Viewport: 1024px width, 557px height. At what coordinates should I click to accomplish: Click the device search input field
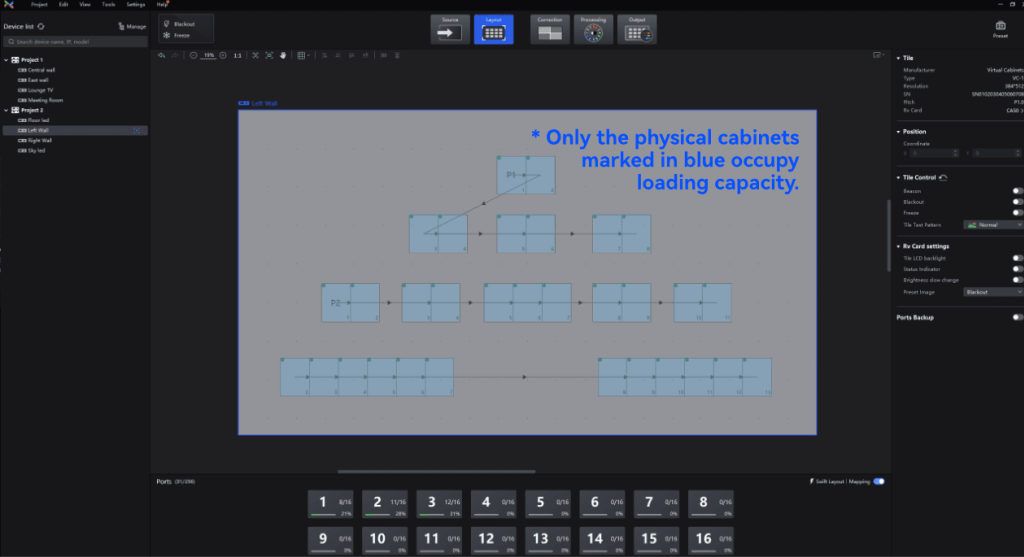click(75, 42)
